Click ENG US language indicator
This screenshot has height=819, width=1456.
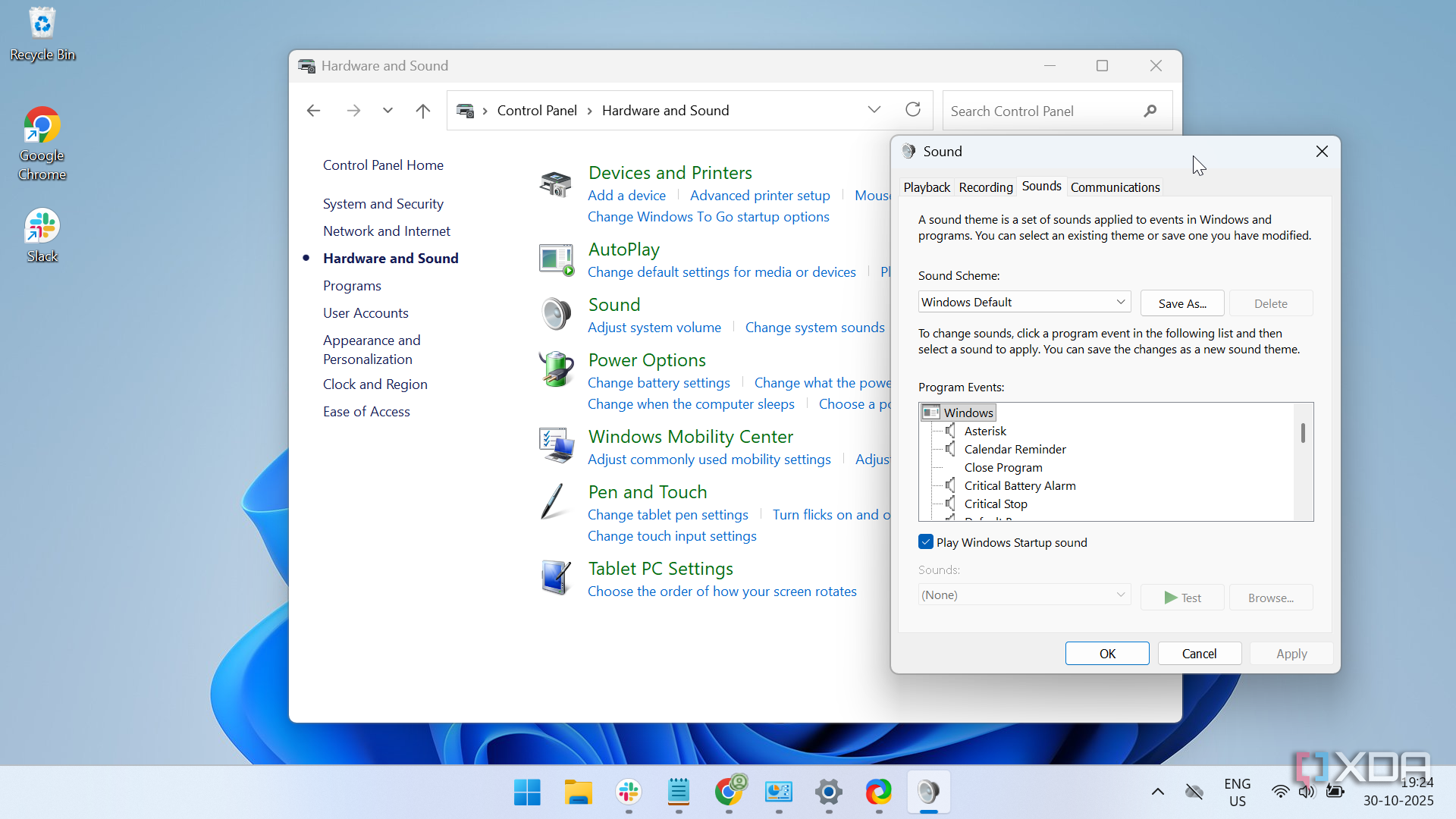[1237, 792]
